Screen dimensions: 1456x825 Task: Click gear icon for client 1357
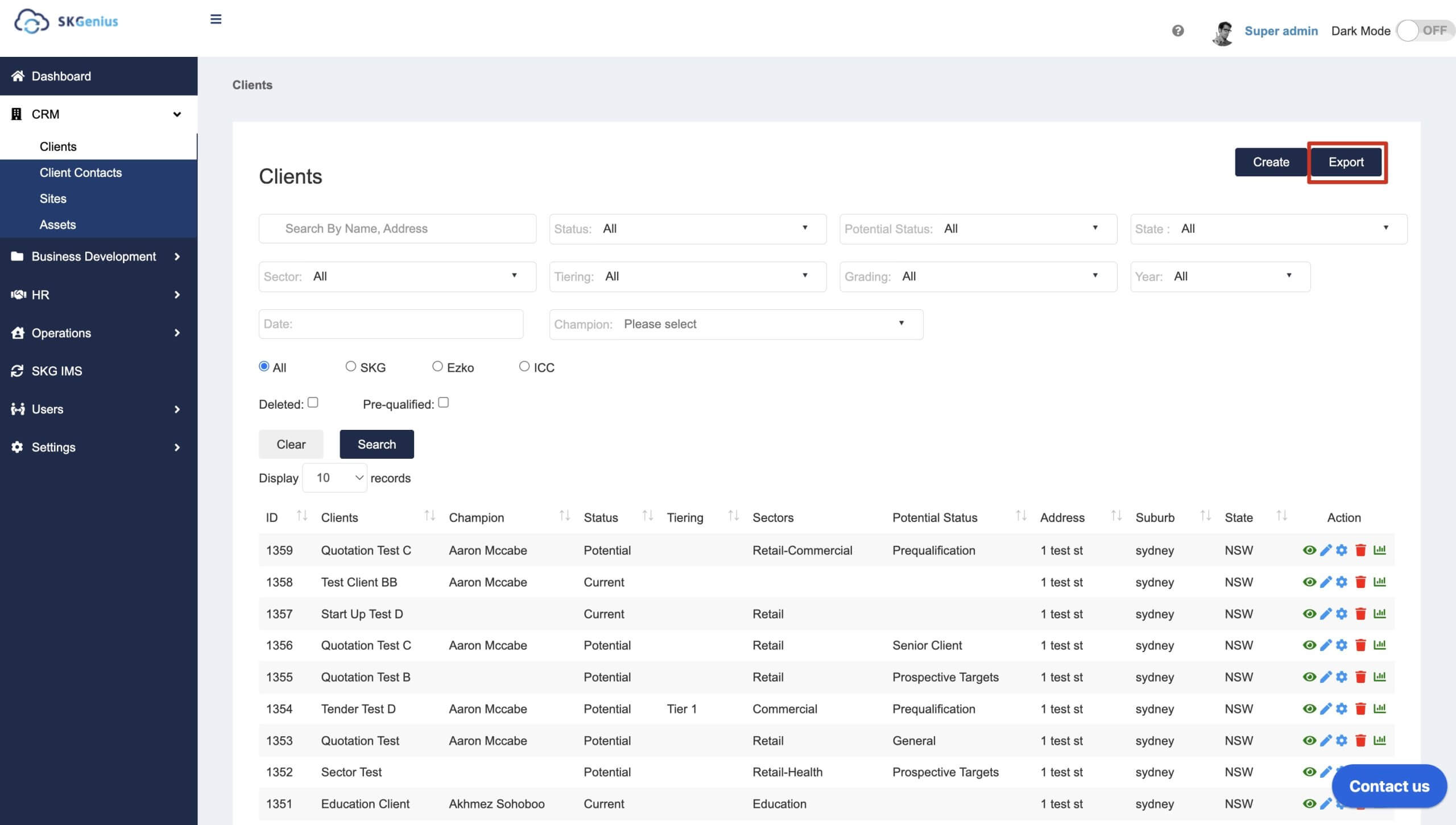[1342, 613]
